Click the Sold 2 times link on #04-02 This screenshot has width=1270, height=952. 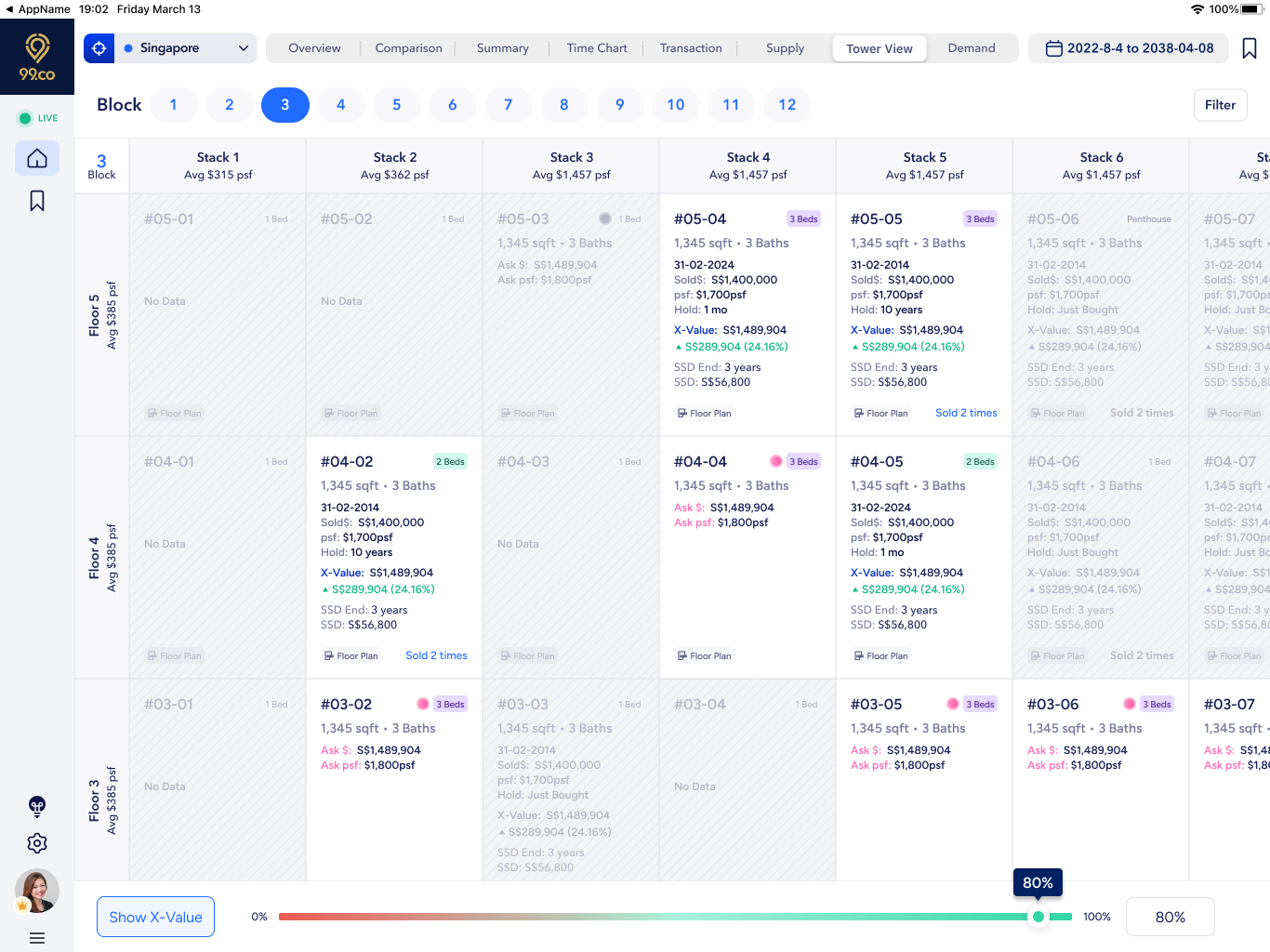pyautogui.click(x=436, y=655)
